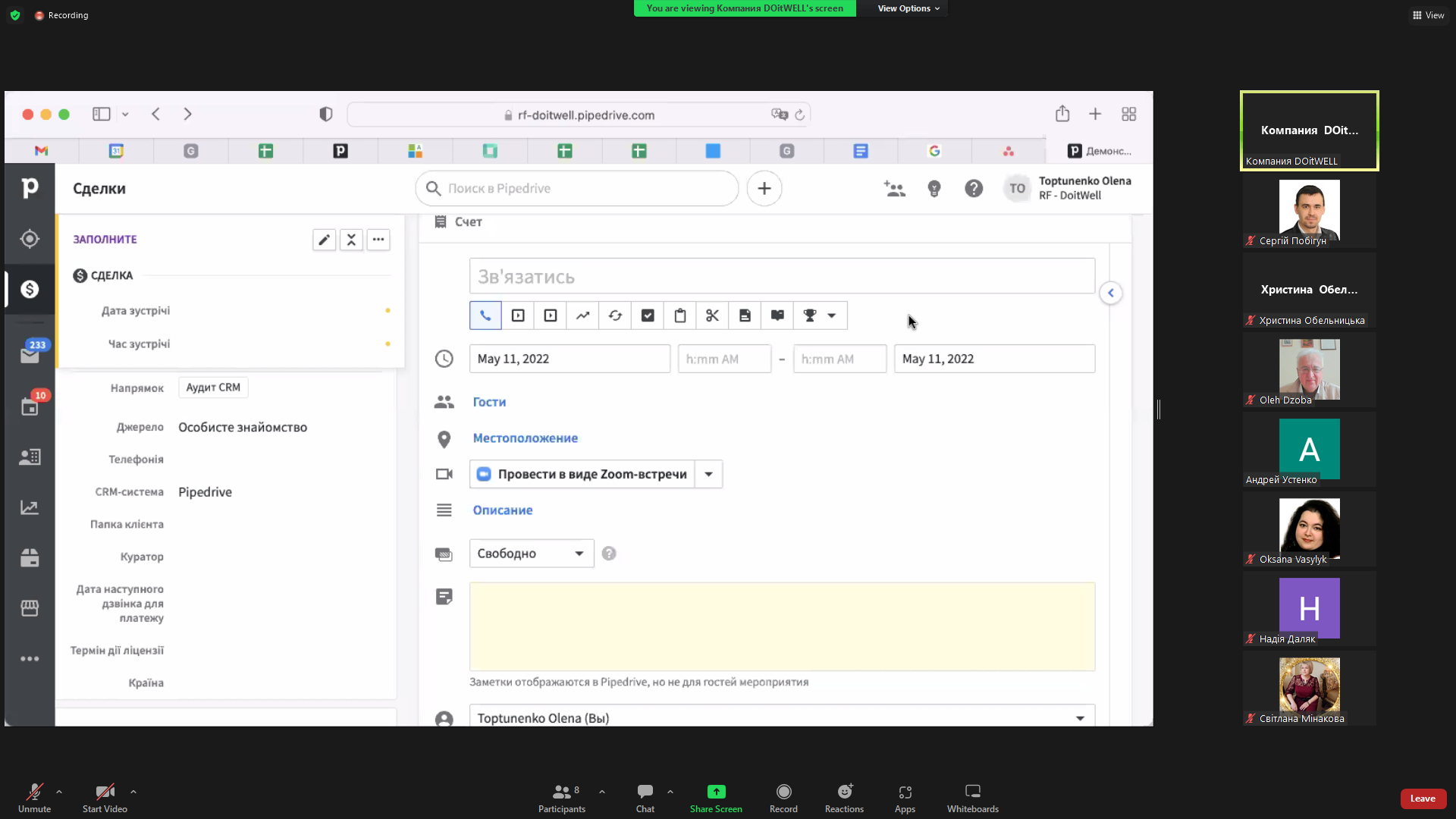The height and width of the screenshot is (819, 1456).
Task: Open Deals dollar icon in sidebar
Action: [30, 289]
